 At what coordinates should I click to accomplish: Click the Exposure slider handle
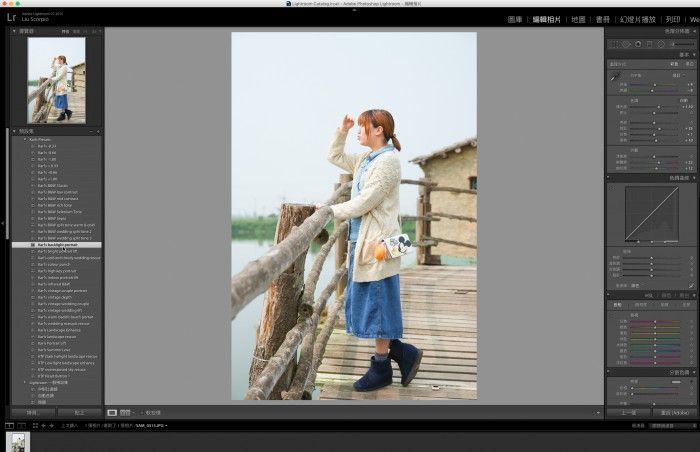tap(659, 107)
